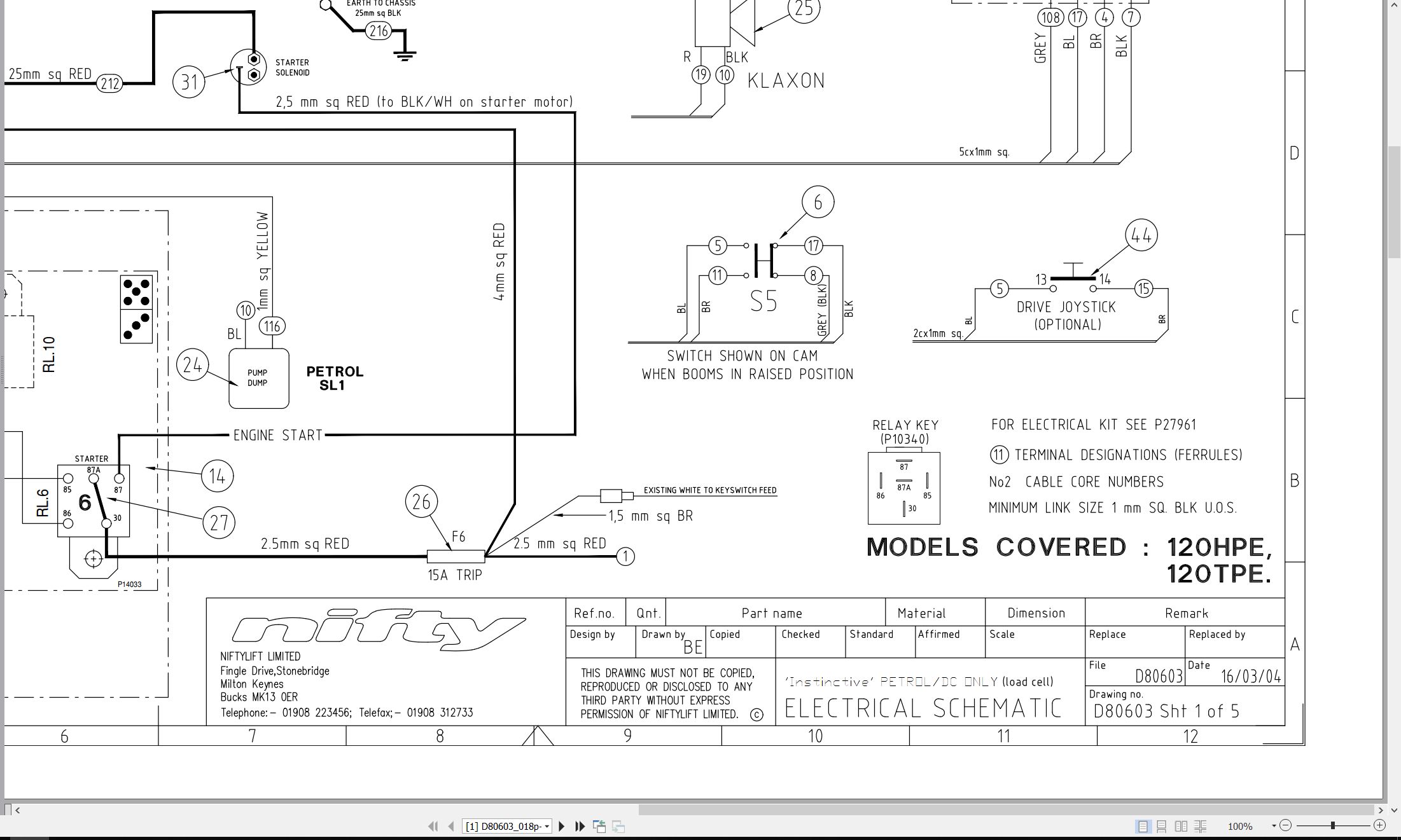Click the 'ENGINE START' wire label
This screenshot has height=840, width=1401.
[278, 436]
